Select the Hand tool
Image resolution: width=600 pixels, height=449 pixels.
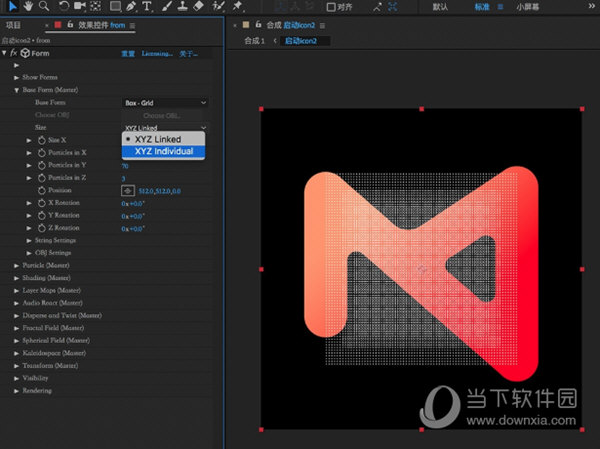(x=28, y=6)
